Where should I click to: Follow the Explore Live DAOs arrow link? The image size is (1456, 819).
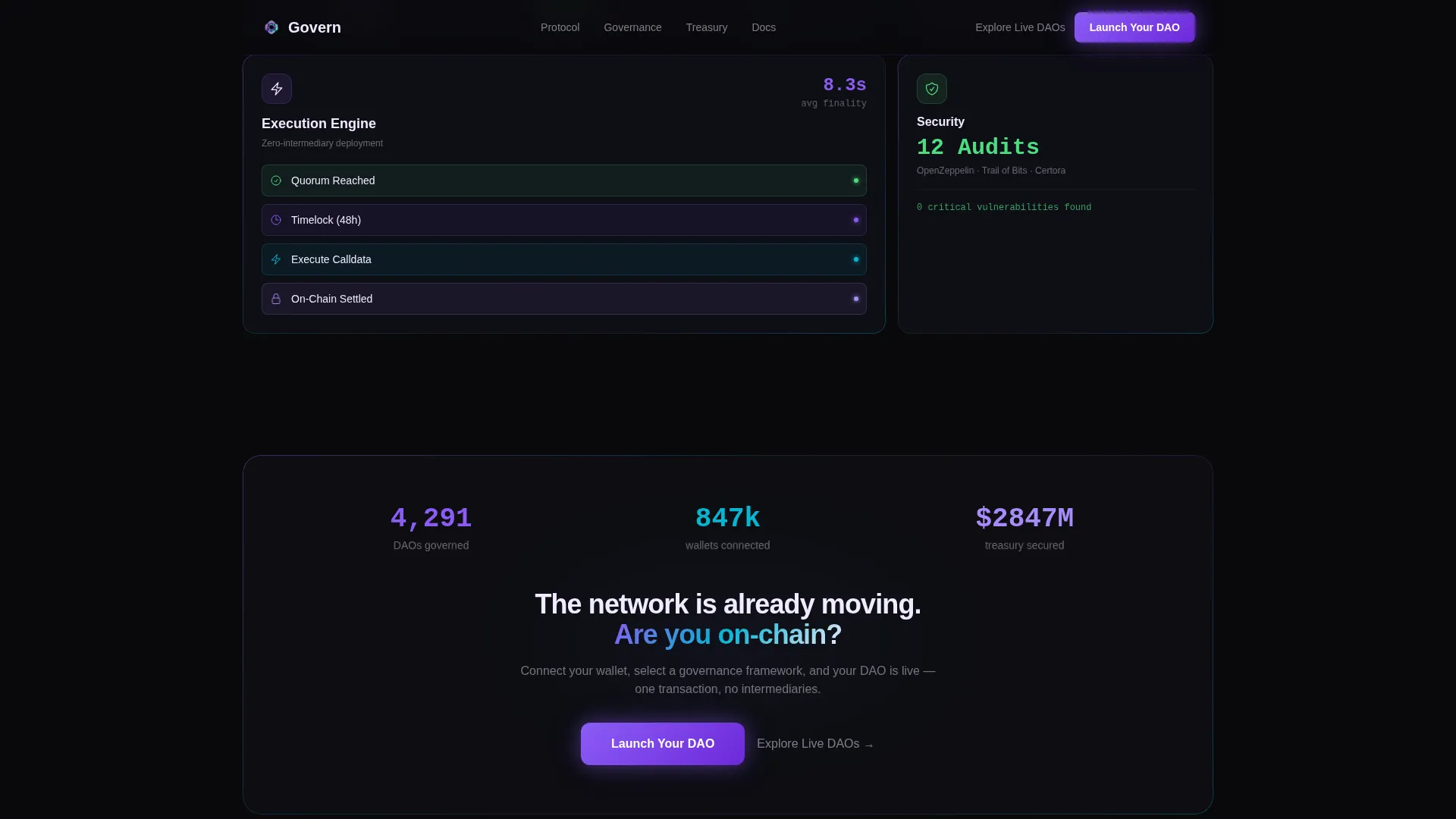(x=815, y=744)
